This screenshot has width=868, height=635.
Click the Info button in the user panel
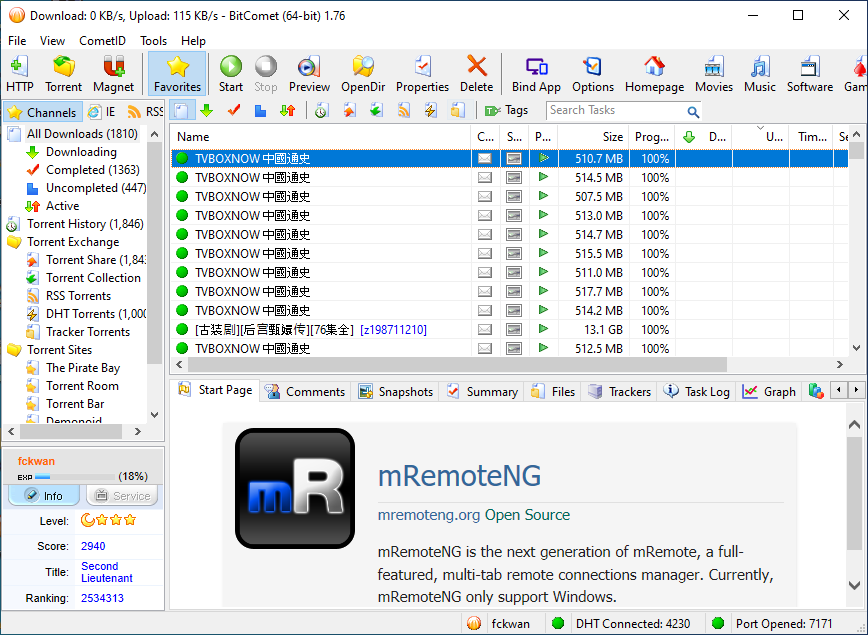click(x=44, y=495)
